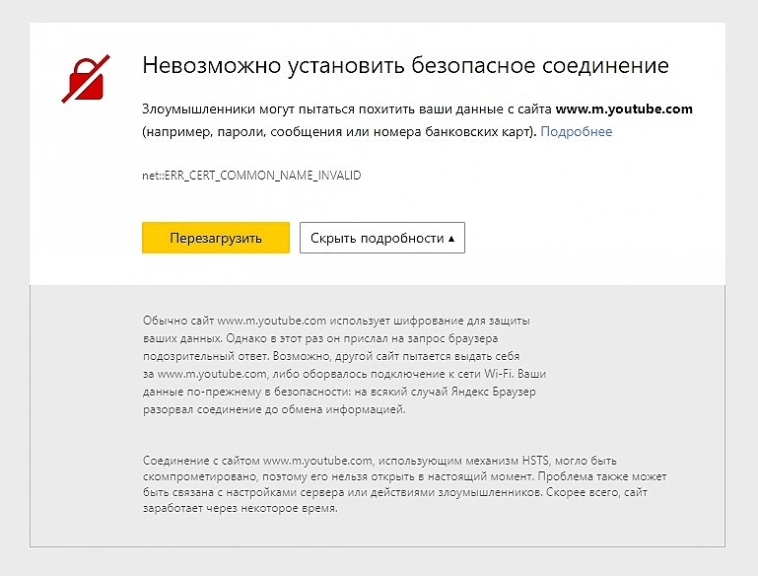Click the line разорвал соединение до обмена информацией
Screen dimensions: 758x576
[274, 409]
